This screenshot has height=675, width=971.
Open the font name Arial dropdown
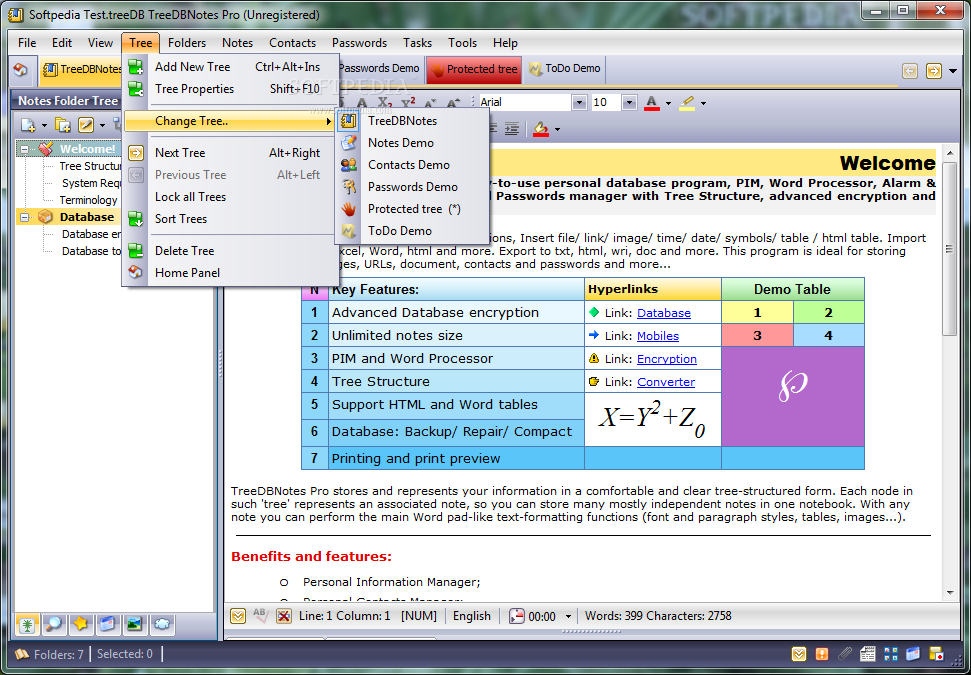(x=579, y=102)
